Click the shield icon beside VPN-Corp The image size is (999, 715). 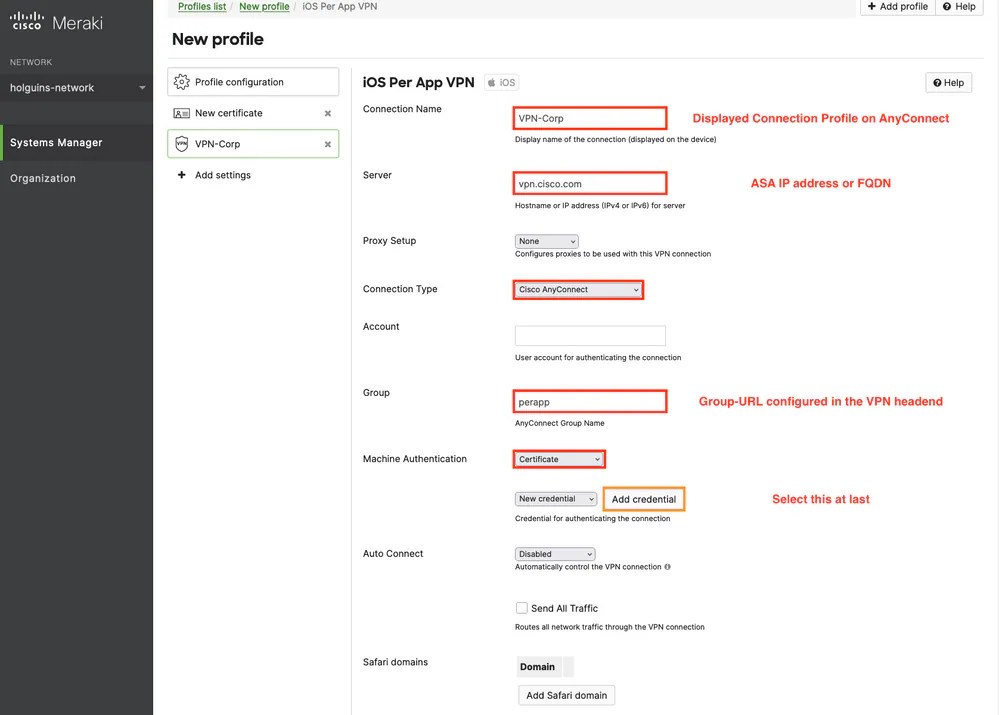[180, 143]
